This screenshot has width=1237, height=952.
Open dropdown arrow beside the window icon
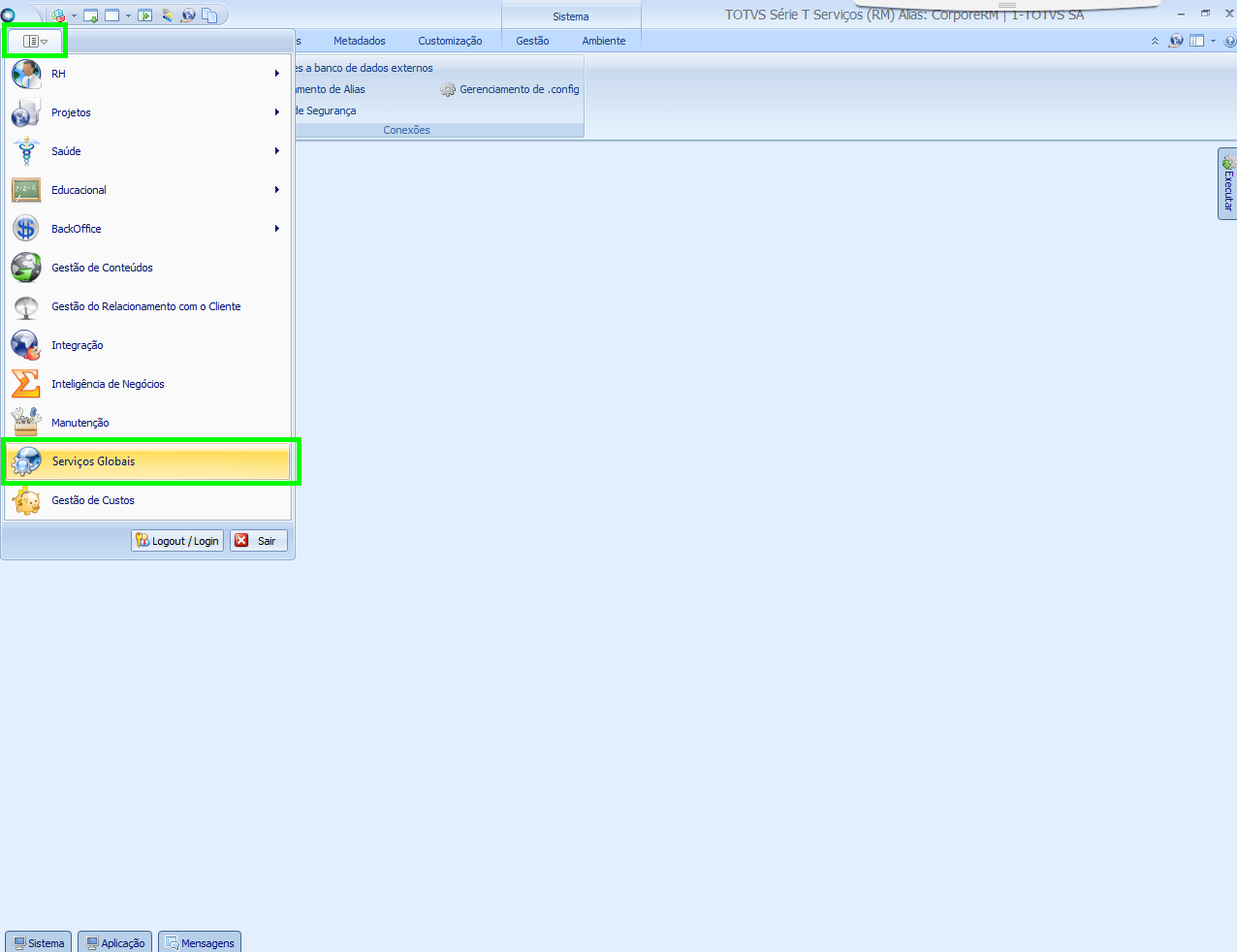128,16
